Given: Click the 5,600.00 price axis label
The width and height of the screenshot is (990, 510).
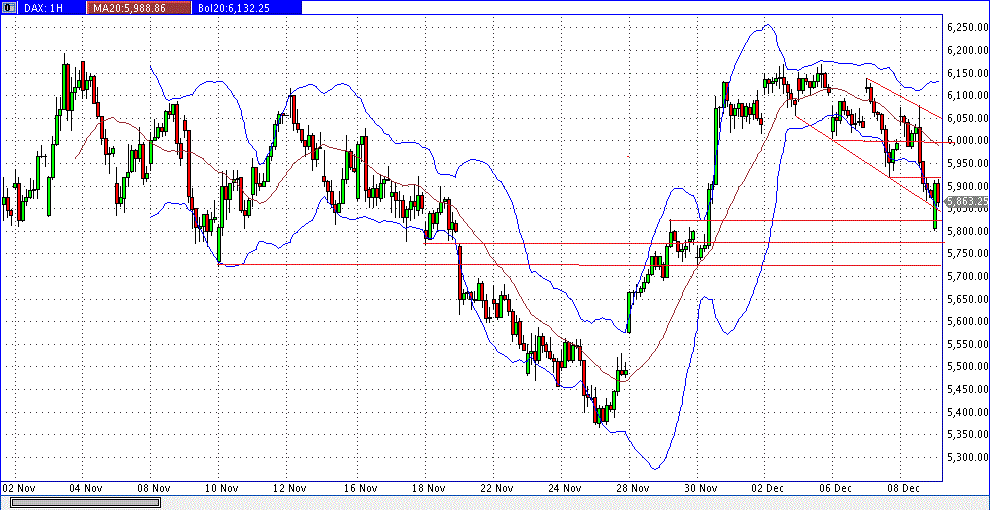Looking at the screenshot, I should pyautogui.click(x=968, y=321).
